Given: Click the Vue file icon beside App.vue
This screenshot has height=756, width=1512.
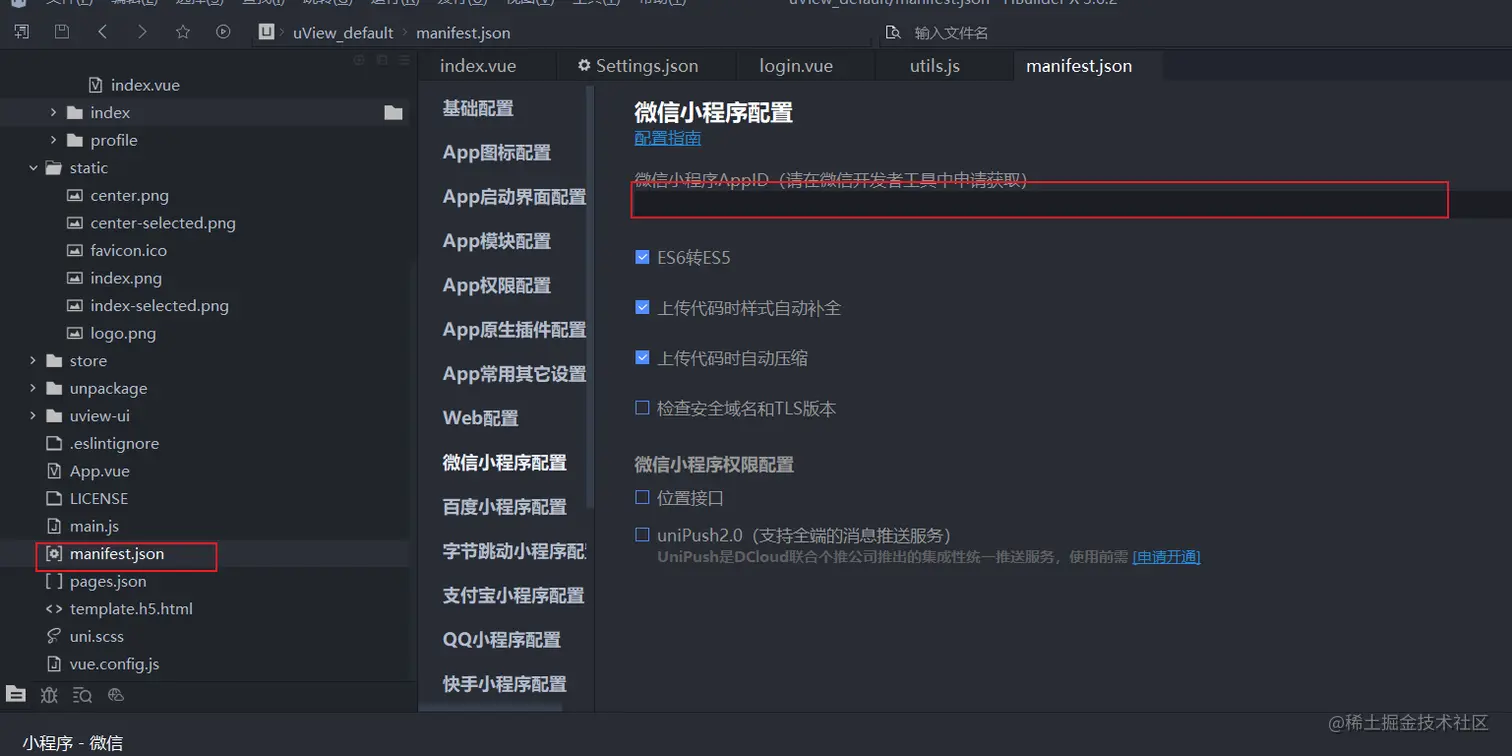Looking at the screenshot, I should pos(54,471).
